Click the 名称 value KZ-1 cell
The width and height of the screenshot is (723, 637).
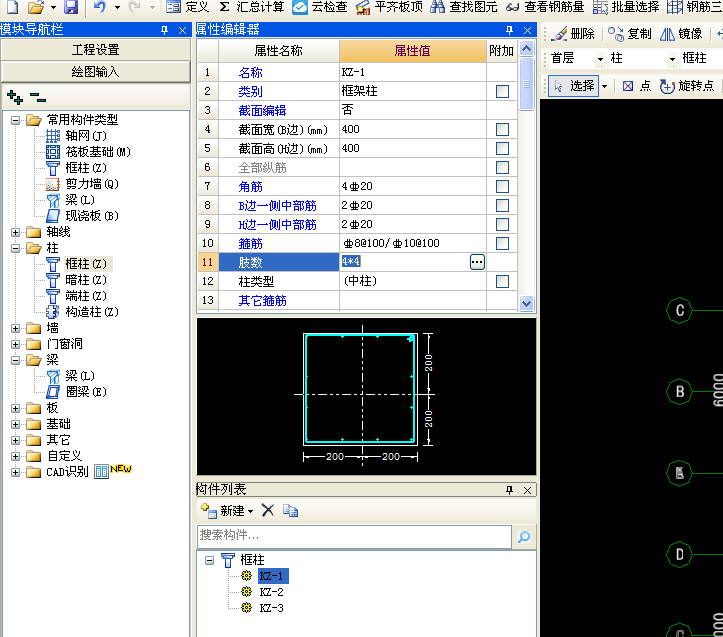[x=413, y=72]
